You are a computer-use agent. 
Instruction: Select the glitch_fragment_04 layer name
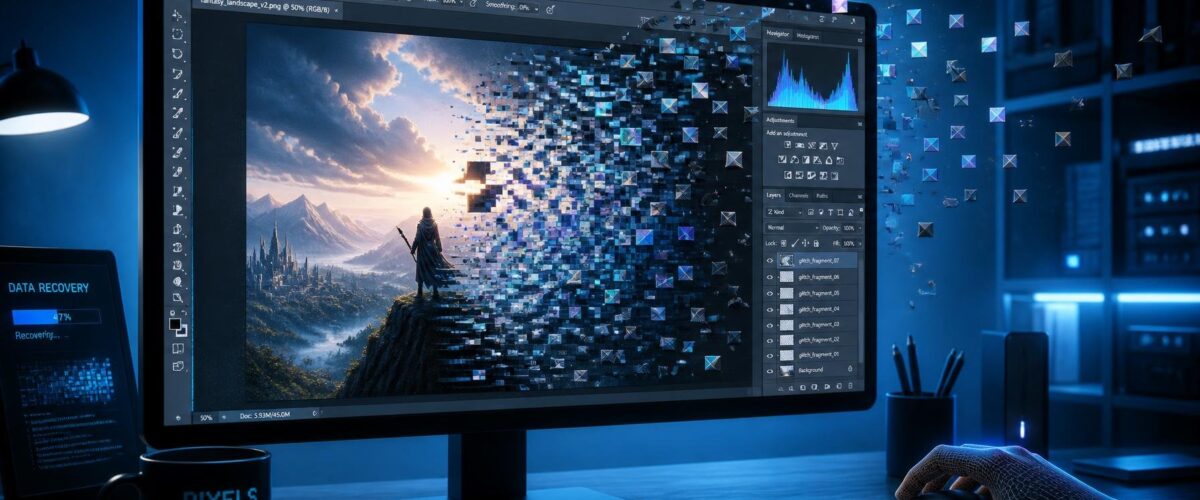tap(819, 309)
